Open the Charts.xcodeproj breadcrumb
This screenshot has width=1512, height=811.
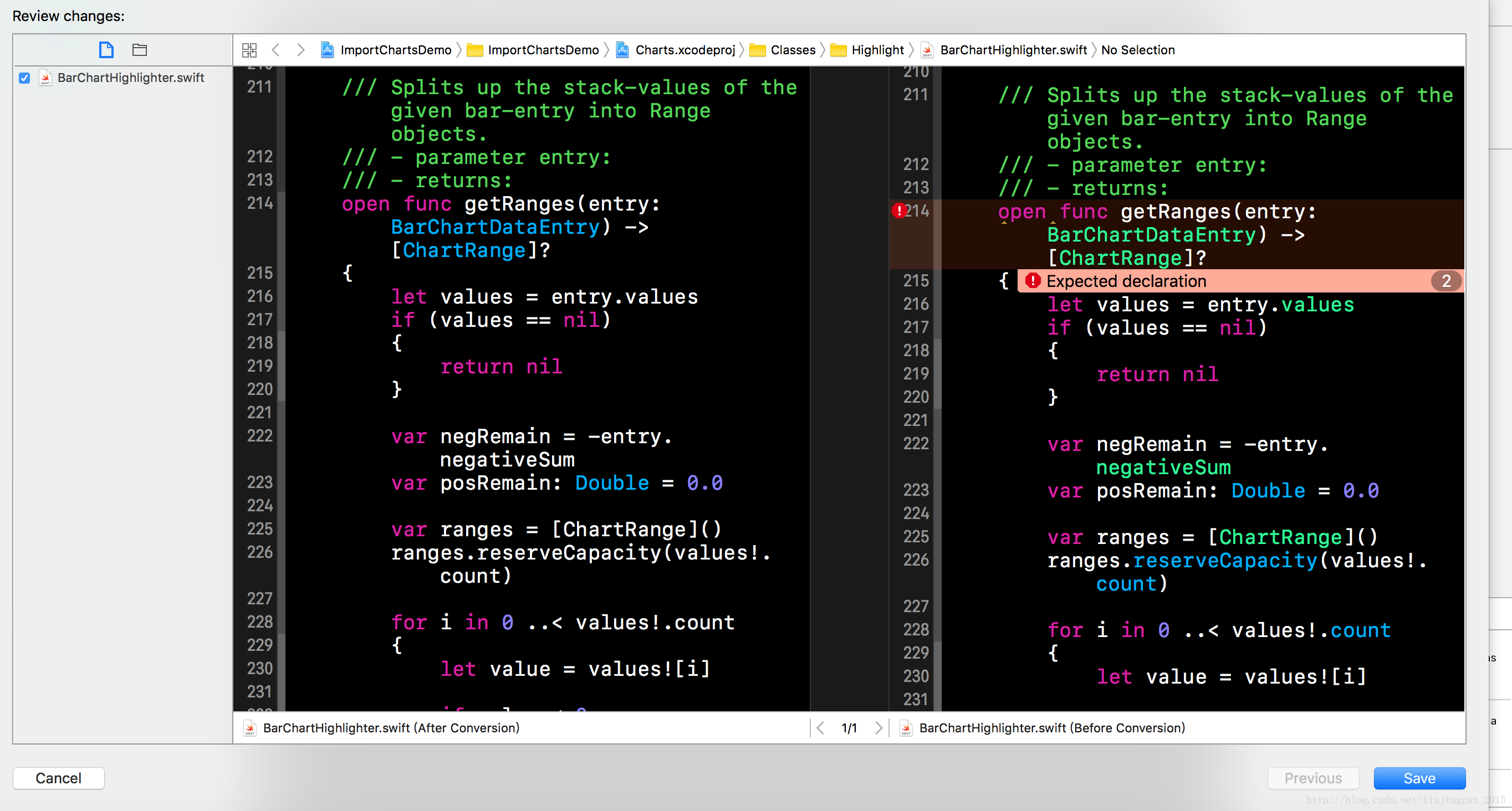(676, 50)
